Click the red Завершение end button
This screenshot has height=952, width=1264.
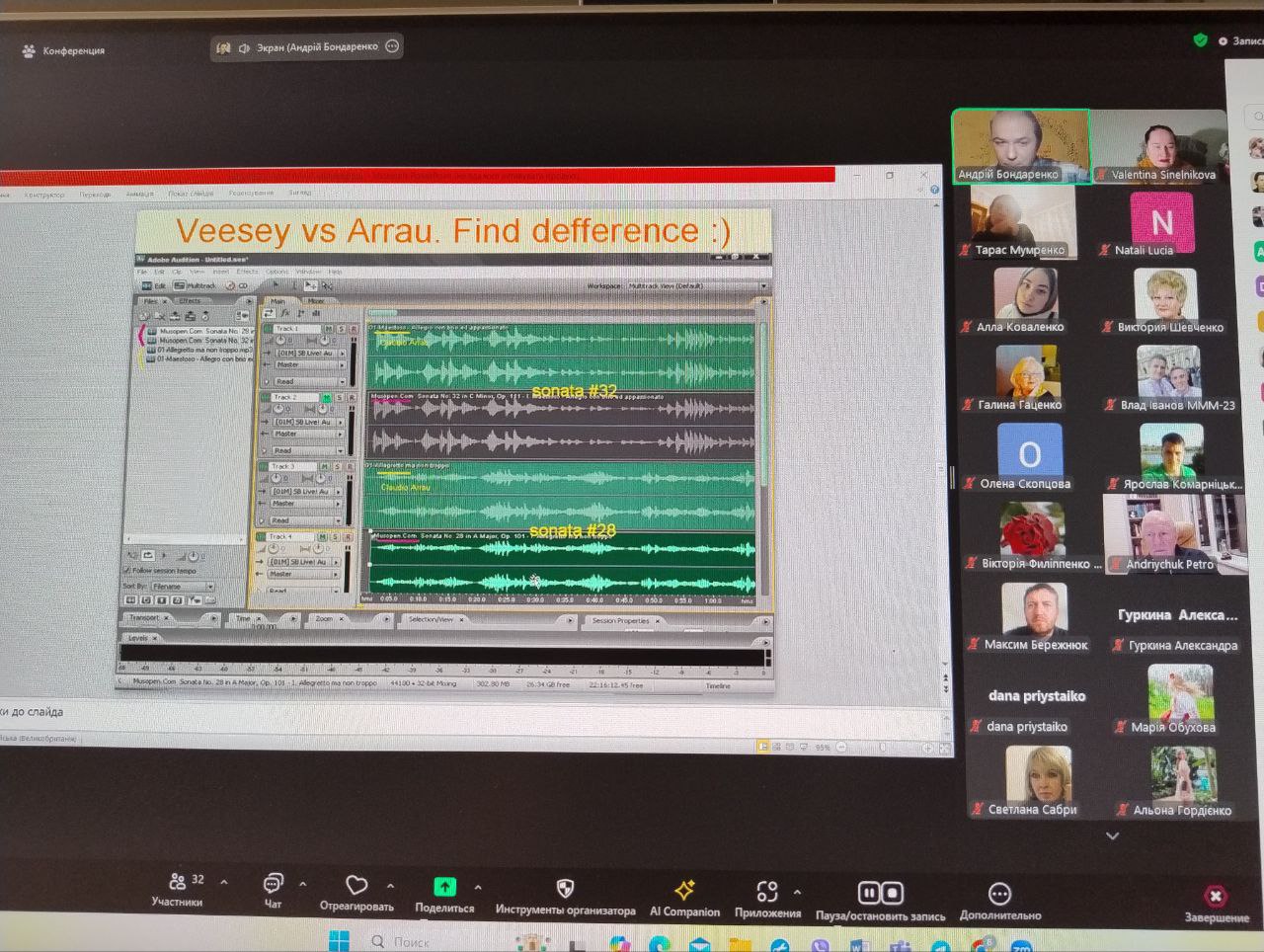click(1217, 904)
